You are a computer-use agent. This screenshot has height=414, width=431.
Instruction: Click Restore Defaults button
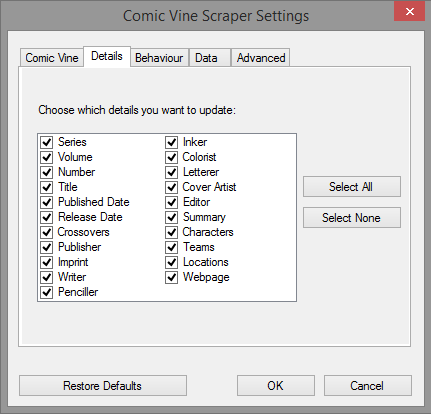[x=103, y=386]
